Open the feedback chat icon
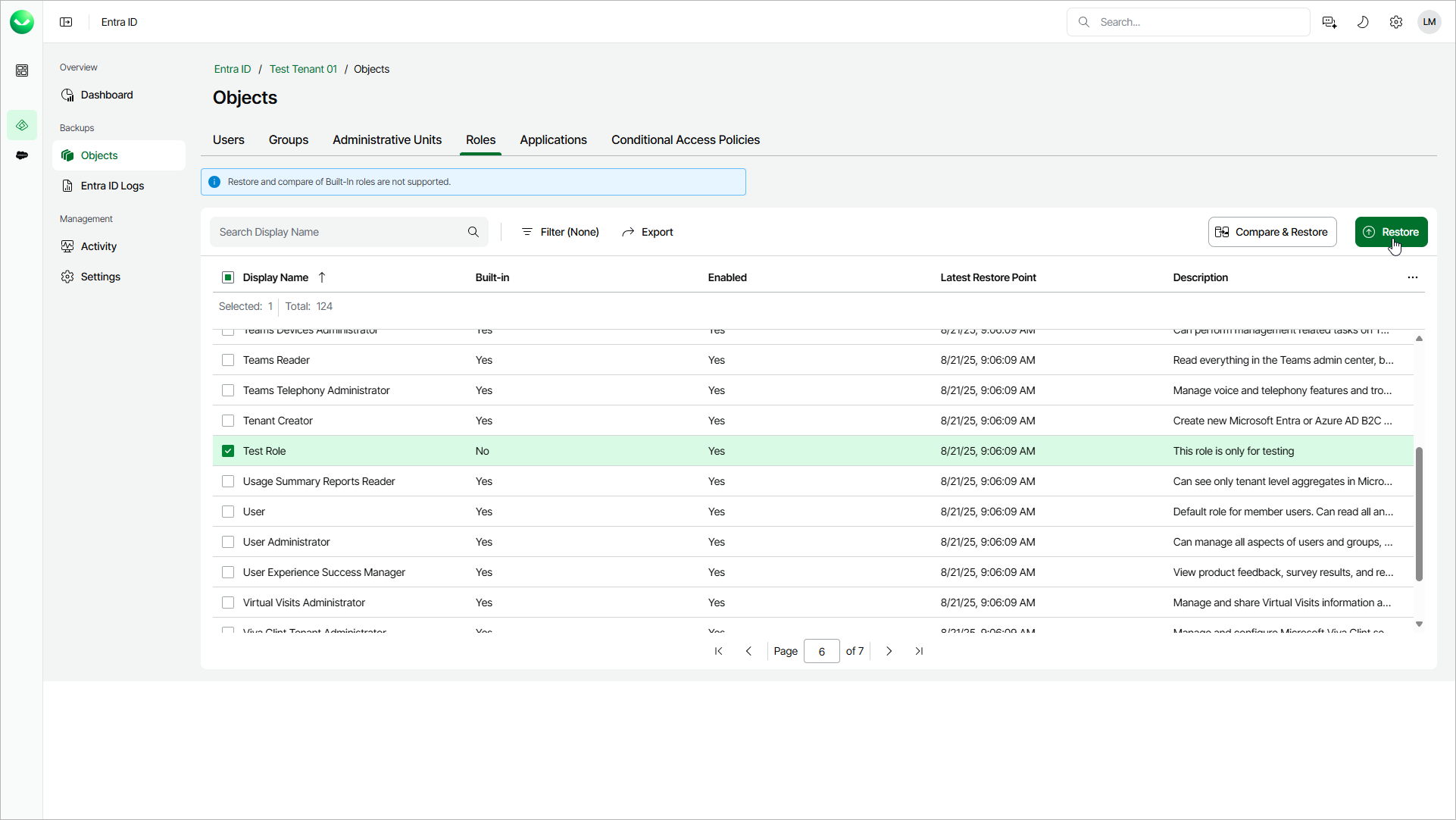 click(1329, 22)
